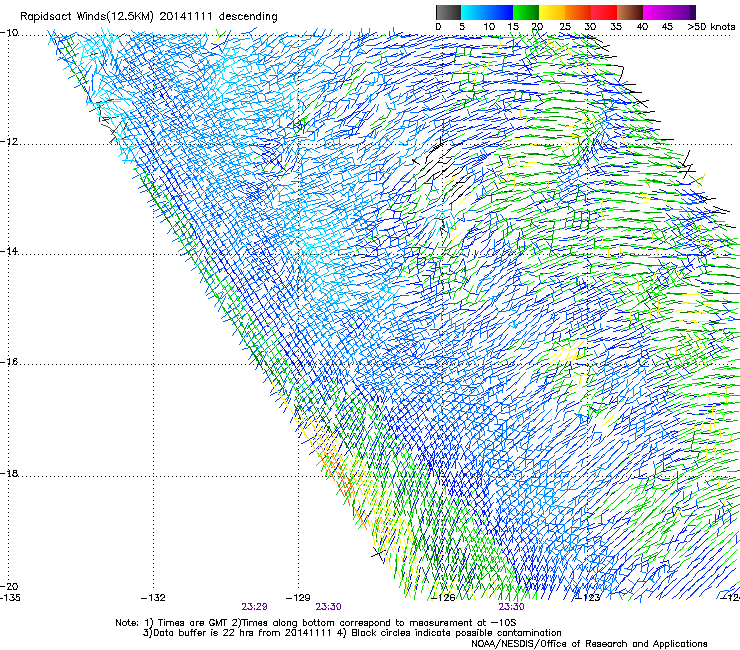Image resolution: width=740 pixels, height=650 pixels.
Task: Click the '-16' latitude axis label
Action: tap(9, 362)
